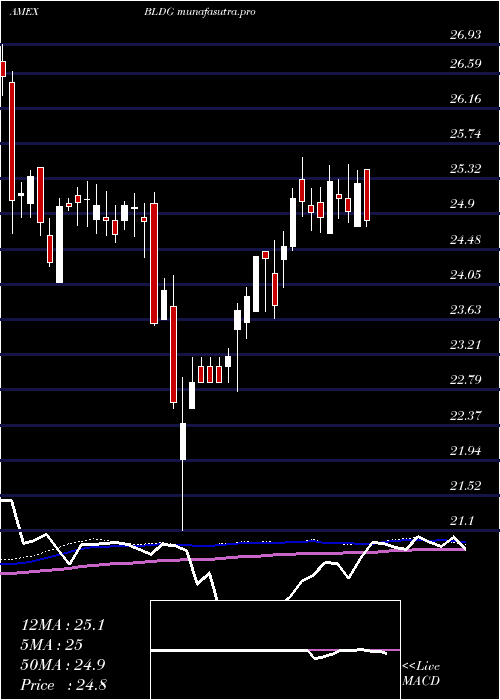Image resolution: width=500 pixels, height=700 pixels.
Task: Click the 5MA : 25 readout
Action: [x=52, y=645]
